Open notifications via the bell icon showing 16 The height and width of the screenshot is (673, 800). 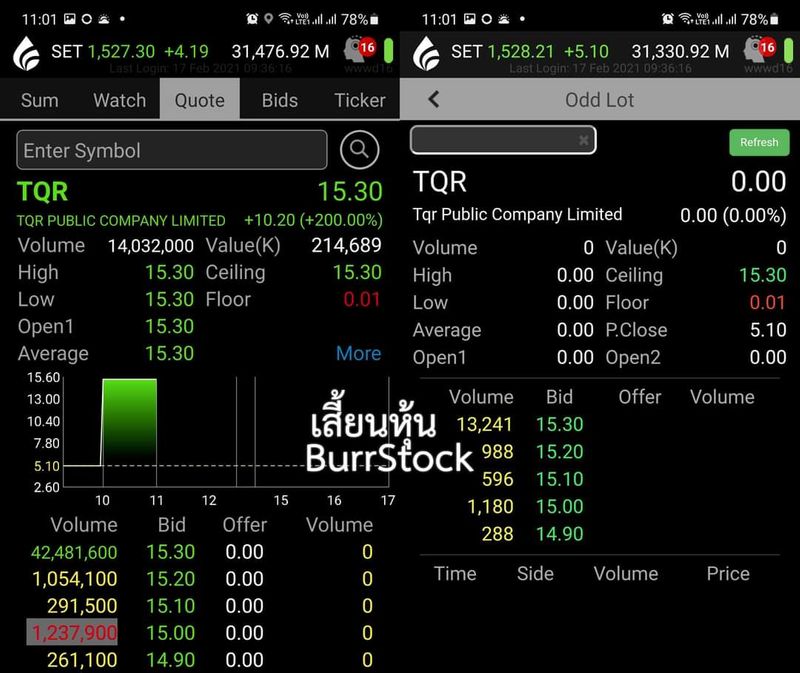coord(352,48)
